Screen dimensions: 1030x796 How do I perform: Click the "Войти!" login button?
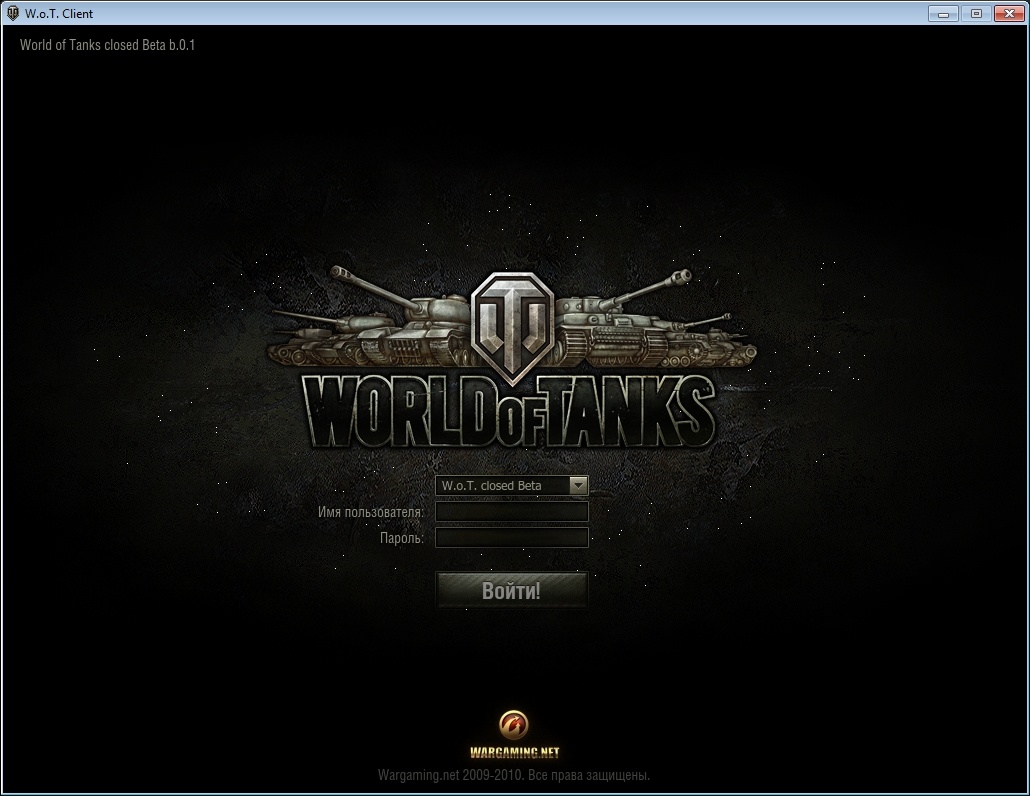pos(511,590)
